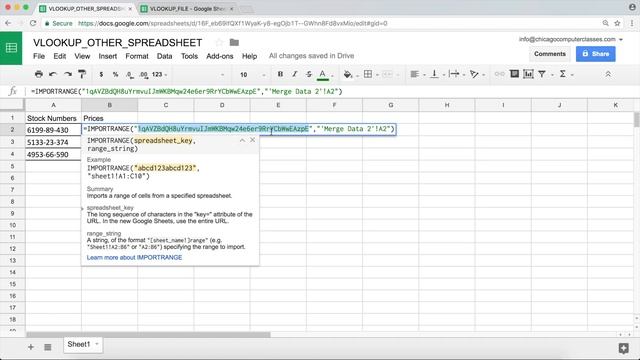Open the account email dropdown
The height and width of the screenshot is (360, 640).
click(x=571, y=39)
